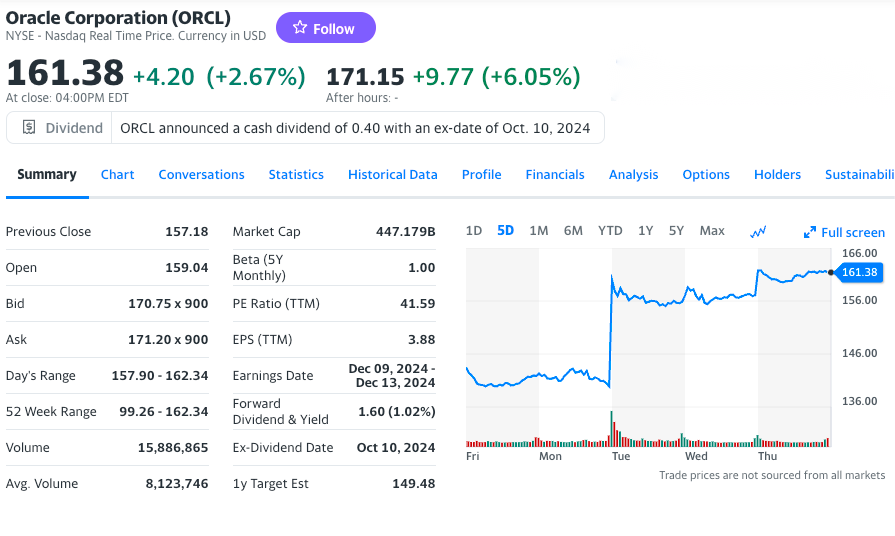This screenshot has width=895, height=536.
Task: Switch to the Chart tab
Action: (x=118, y=175)
